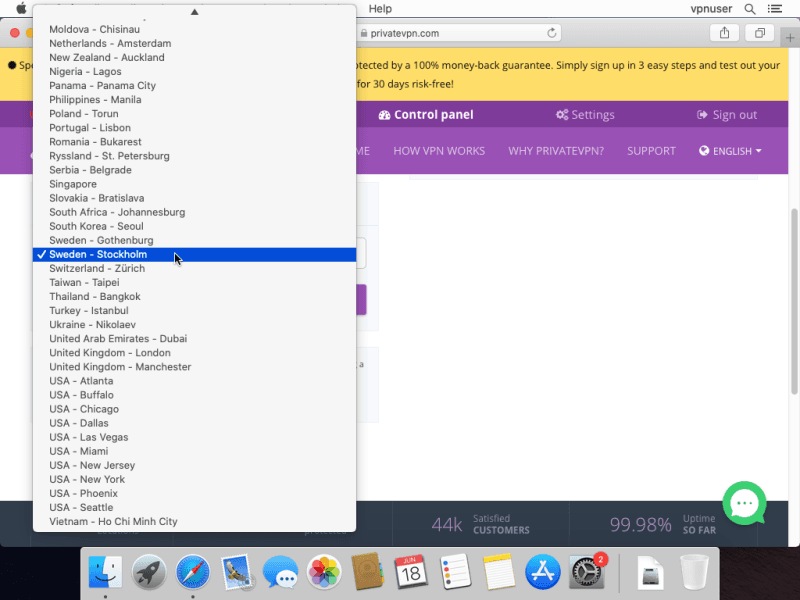Open the live chat bubble icon

pyautogui.click(x=744, y=504)
